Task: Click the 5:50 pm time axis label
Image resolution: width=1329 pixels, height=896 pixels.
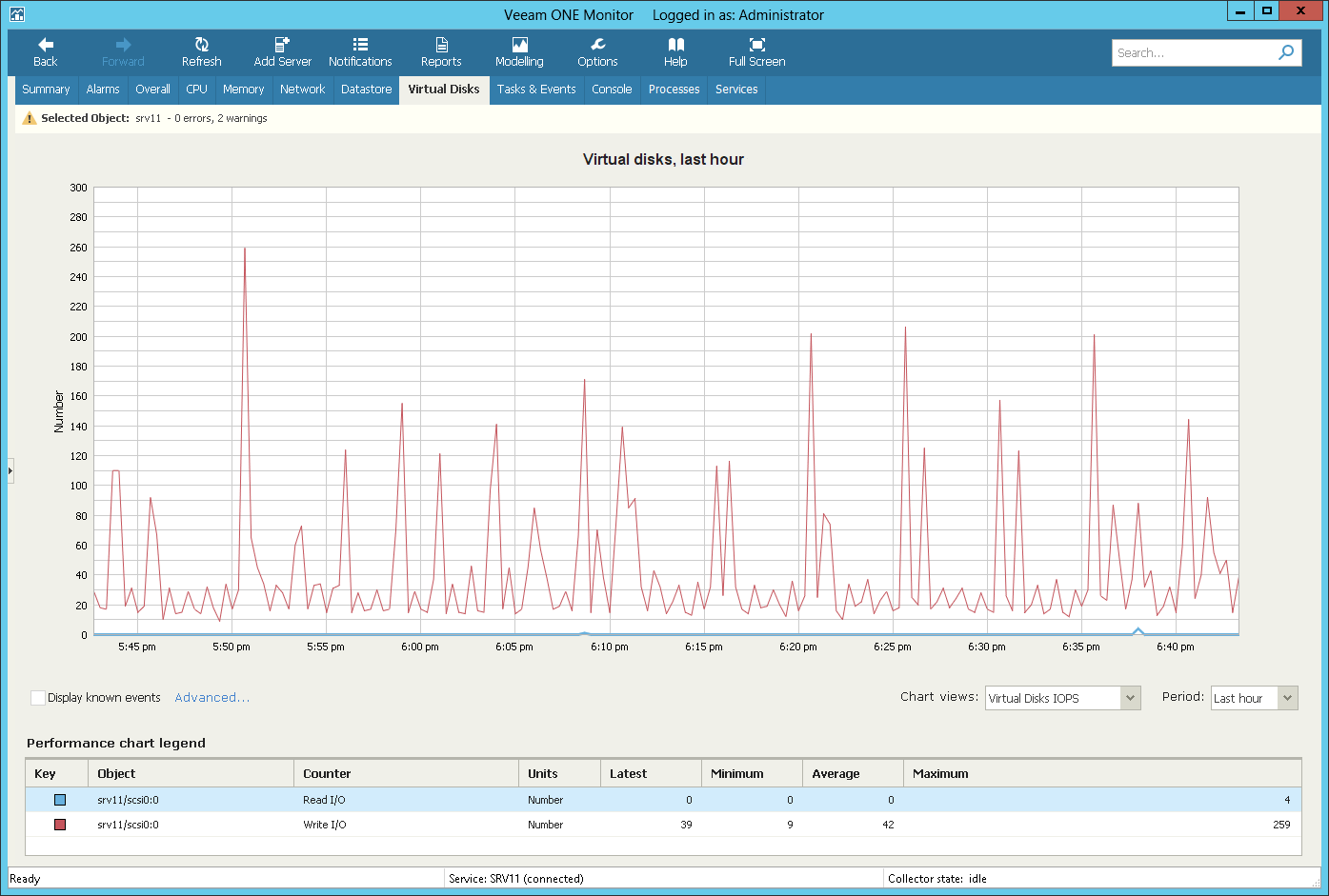Action: pos(232,647)
